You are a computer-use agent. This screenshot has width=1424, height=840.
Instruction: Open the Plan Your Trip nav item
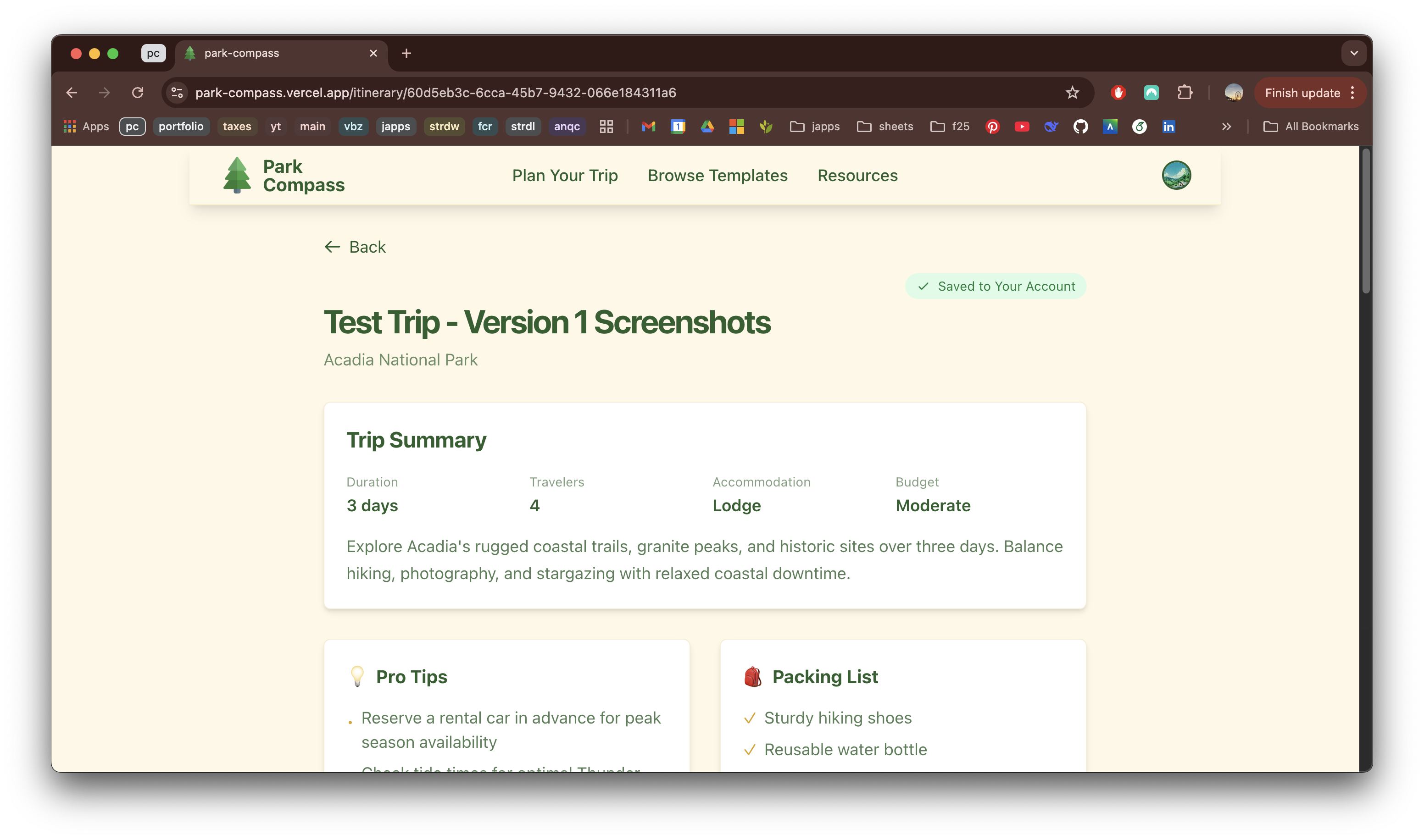pos(564,176)
